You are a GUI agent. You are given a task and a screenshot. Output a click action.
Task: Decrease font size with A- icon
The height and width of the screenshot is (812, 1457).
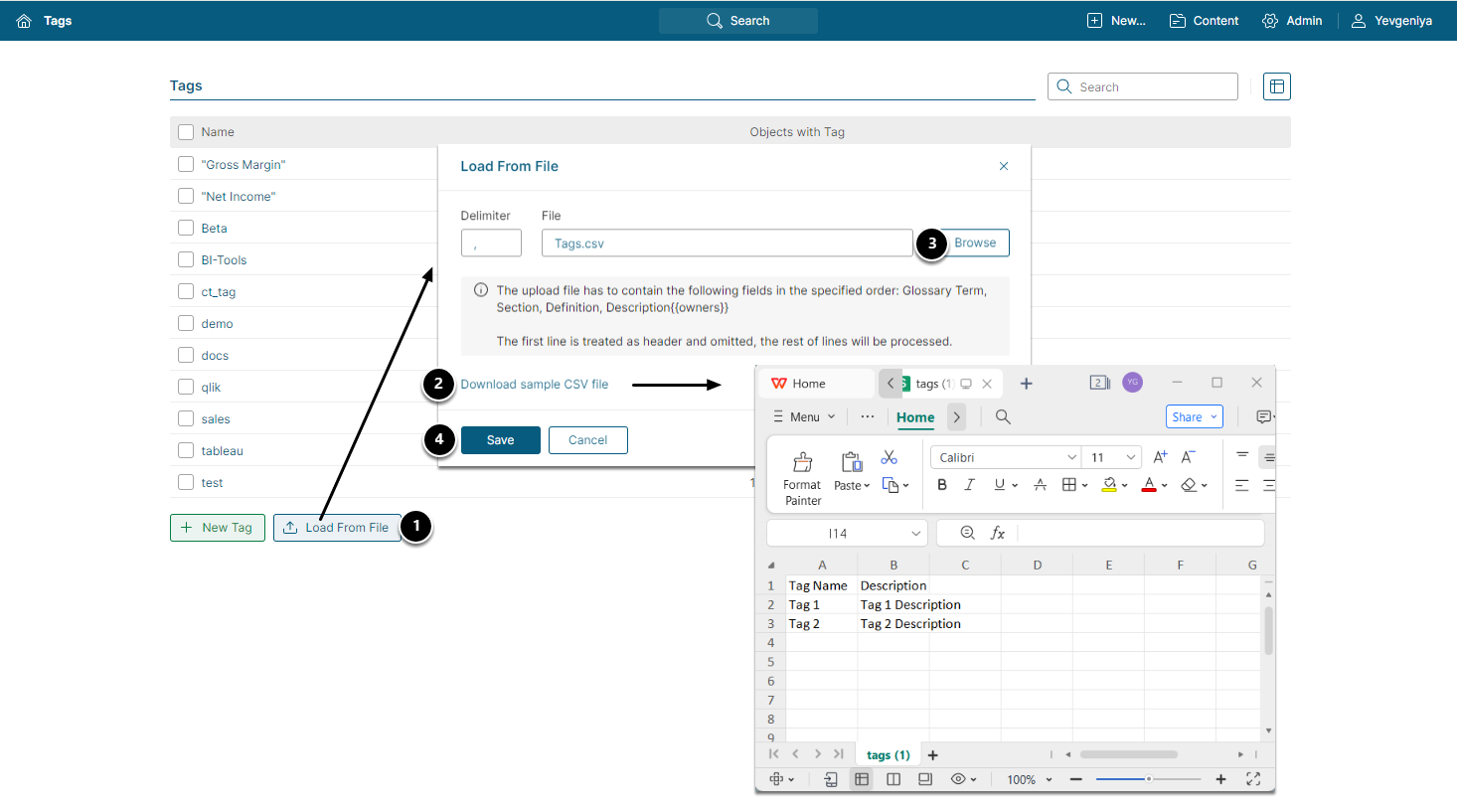pyautogui.click(x=1188, y=457)
